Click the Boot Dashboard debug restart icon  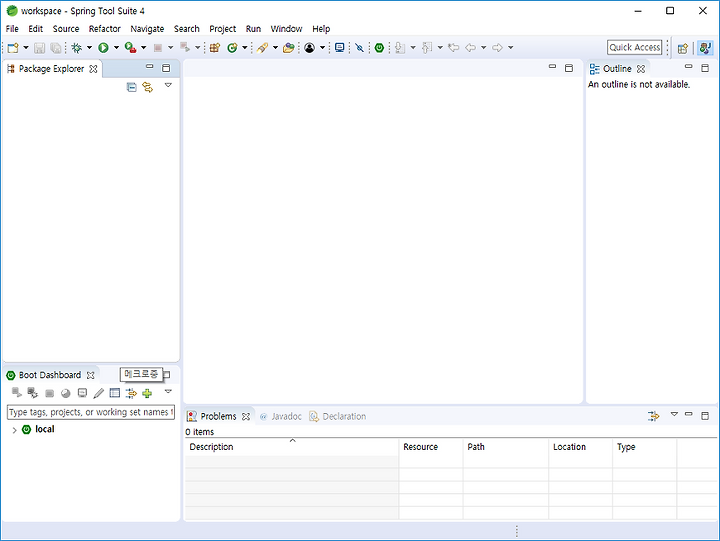[33, 393]
